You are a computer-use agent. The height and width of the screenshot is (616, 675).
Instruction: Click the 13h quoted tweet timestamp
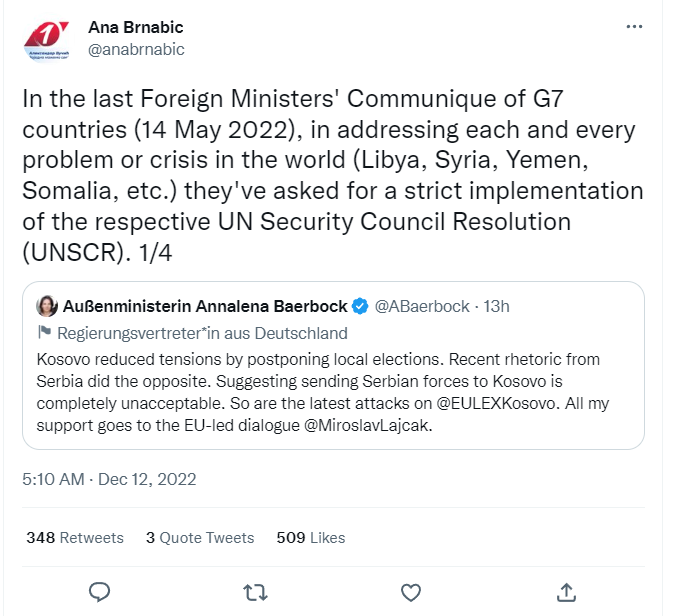496,306
